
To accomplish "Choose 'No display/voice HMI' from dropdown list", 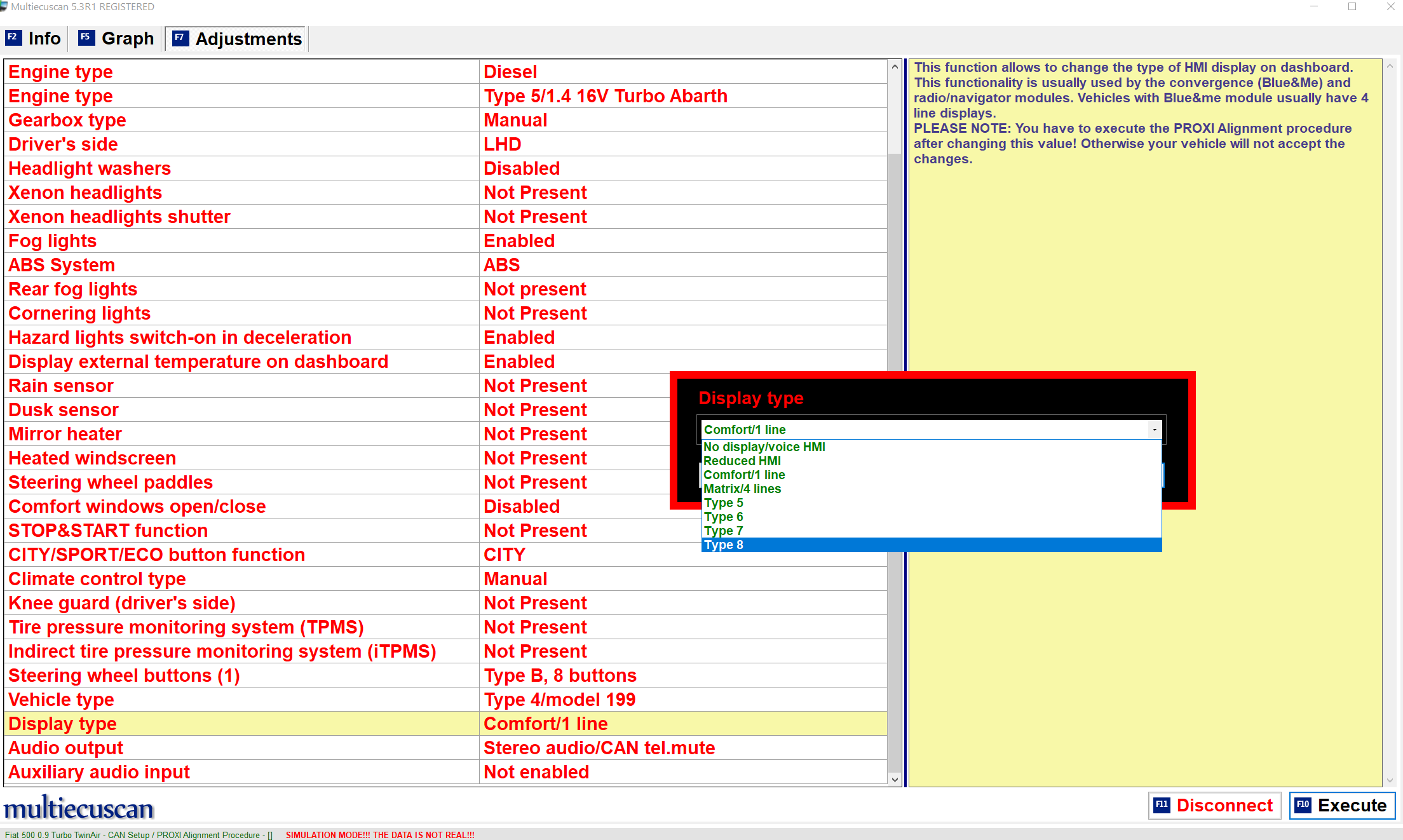I will tap(932, 447).
